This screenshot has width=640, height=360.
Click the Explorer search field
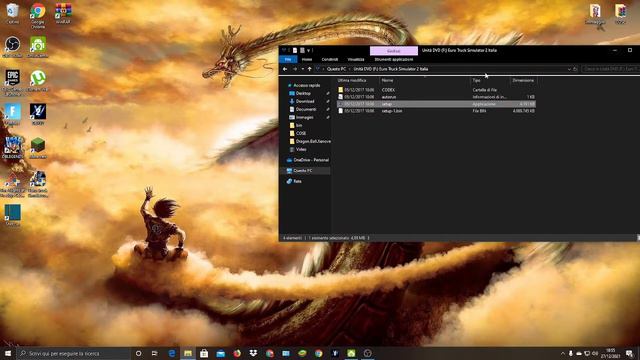(x=611, y=69)
